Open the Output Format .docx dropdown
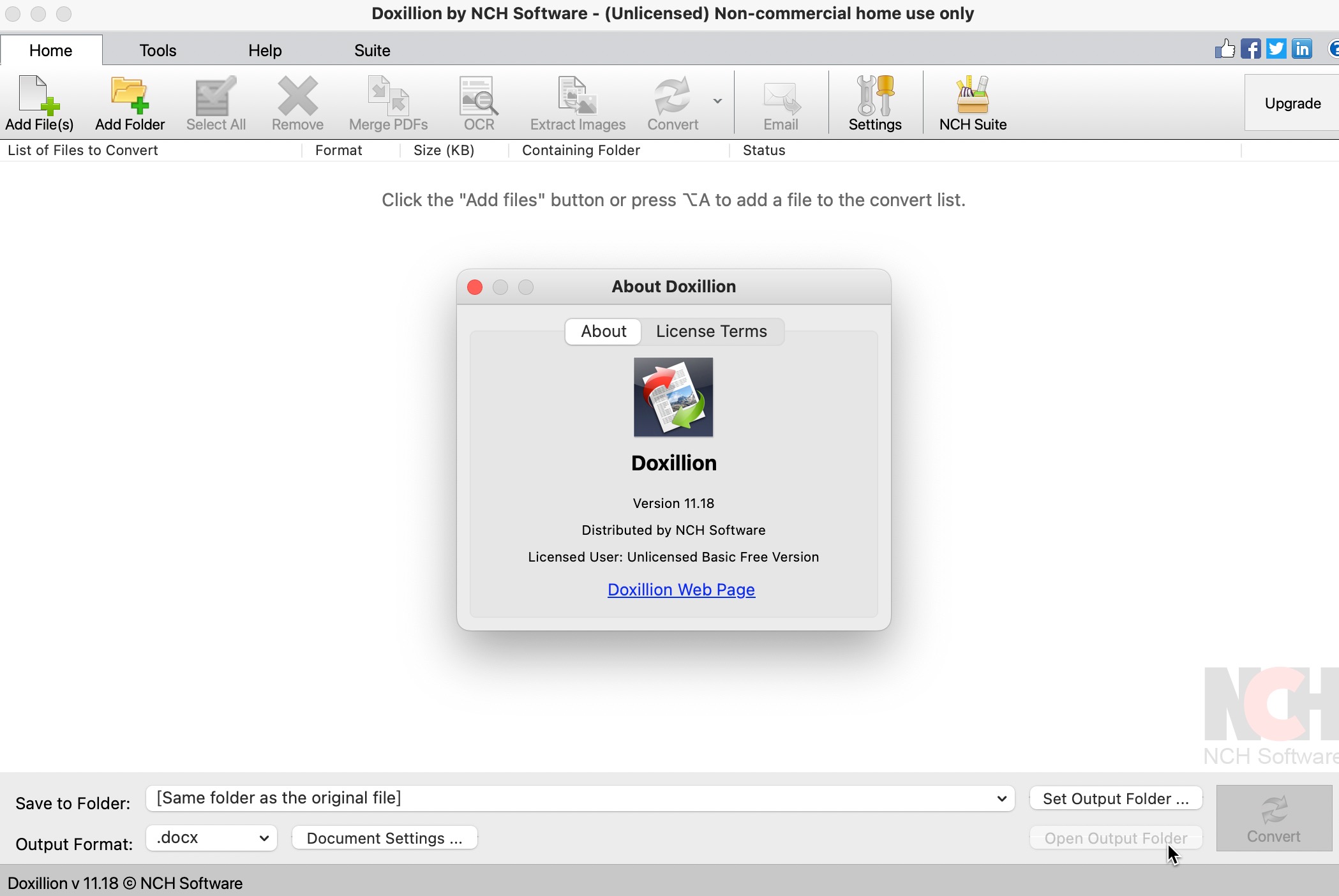The height and width of the screenshot is (896, 1339). [211, 838]
